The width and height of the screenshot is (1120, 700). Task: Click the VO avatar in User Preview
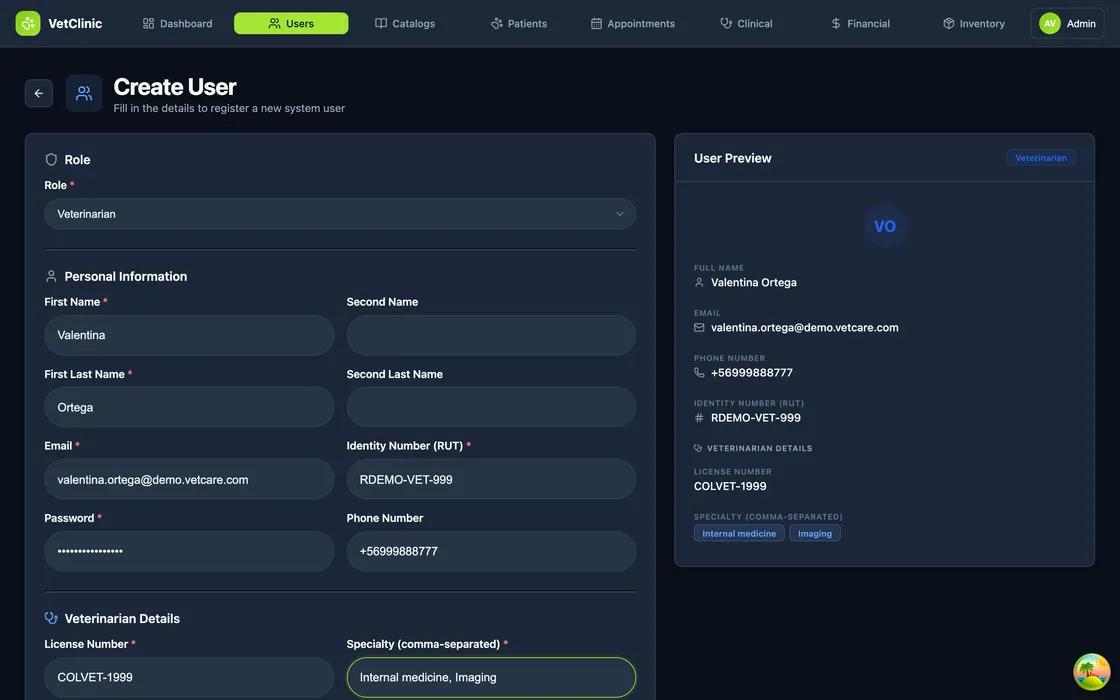coord(885,226)
